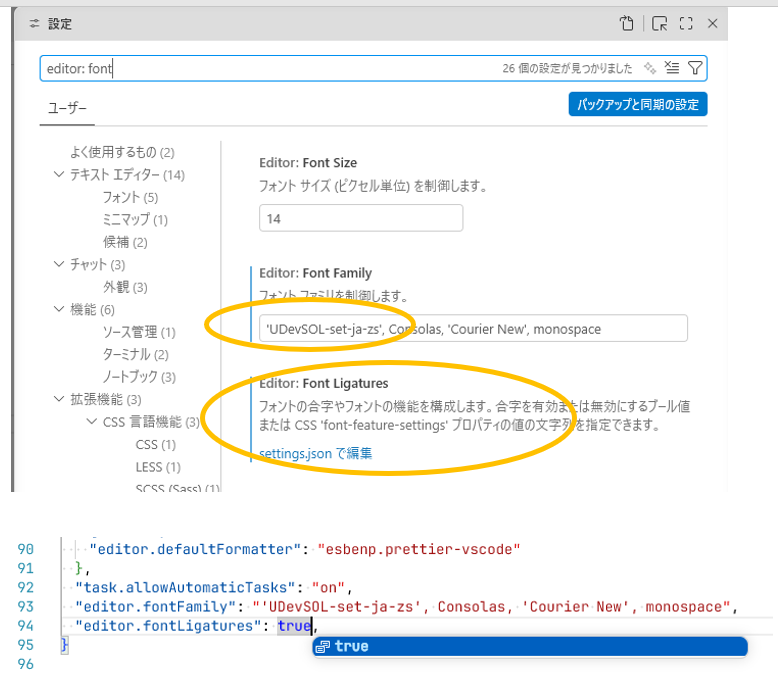
Task: Click "task.allowAutomaticTasks" key on line 92
Action: pos(185,588)
